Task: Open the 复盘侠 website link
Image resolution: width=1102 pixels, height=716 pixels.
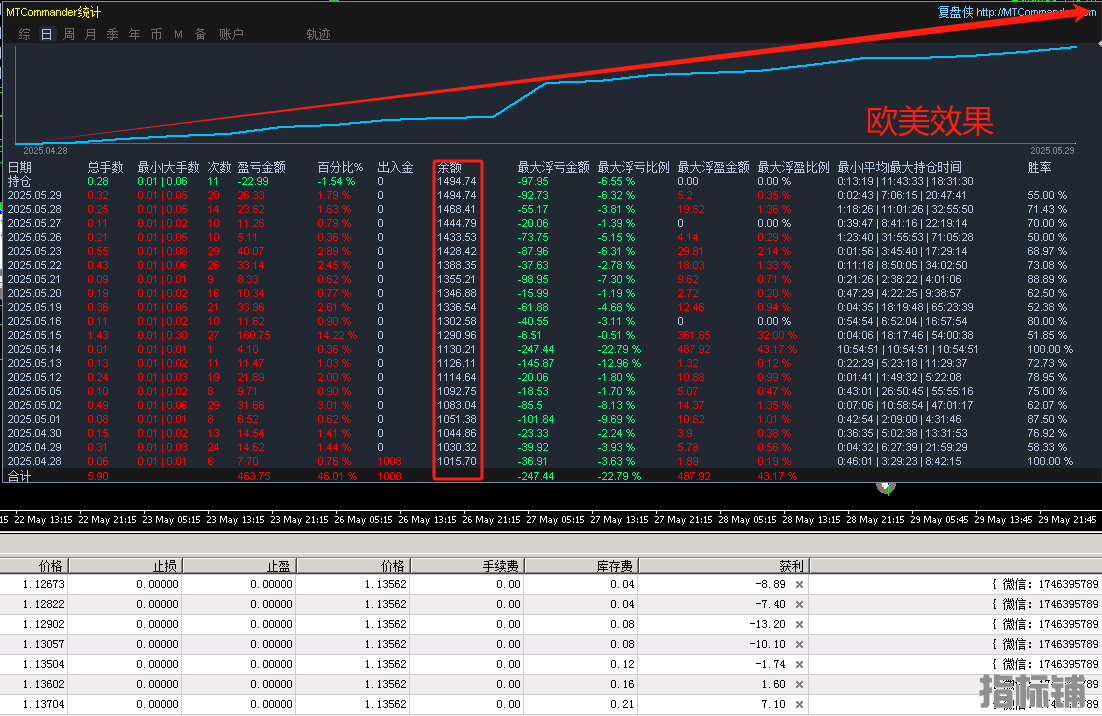Action: pos(1017,12)
